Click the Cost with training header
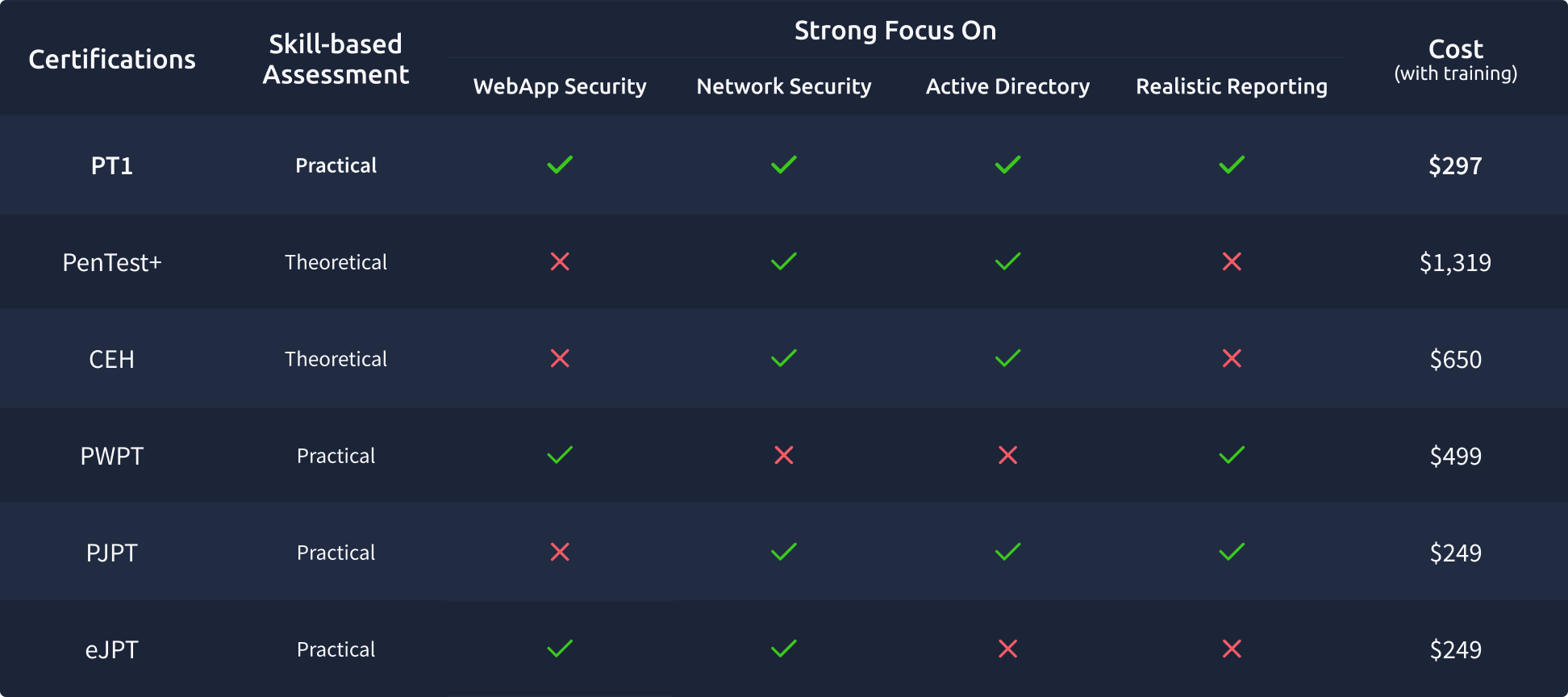 [x=1456, y=60]
